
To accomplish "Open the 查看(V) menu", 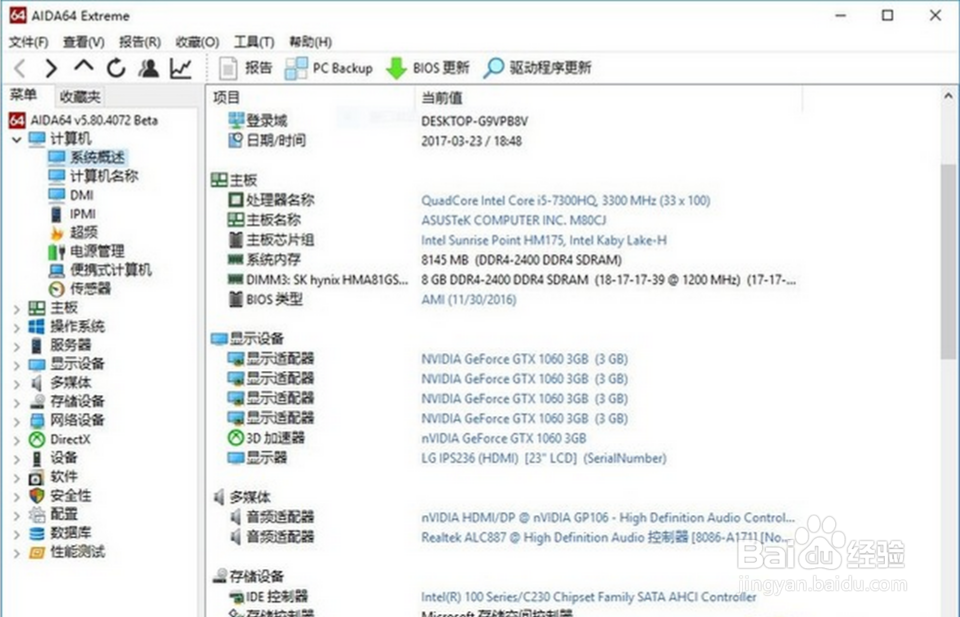I will tap(84, 42).
